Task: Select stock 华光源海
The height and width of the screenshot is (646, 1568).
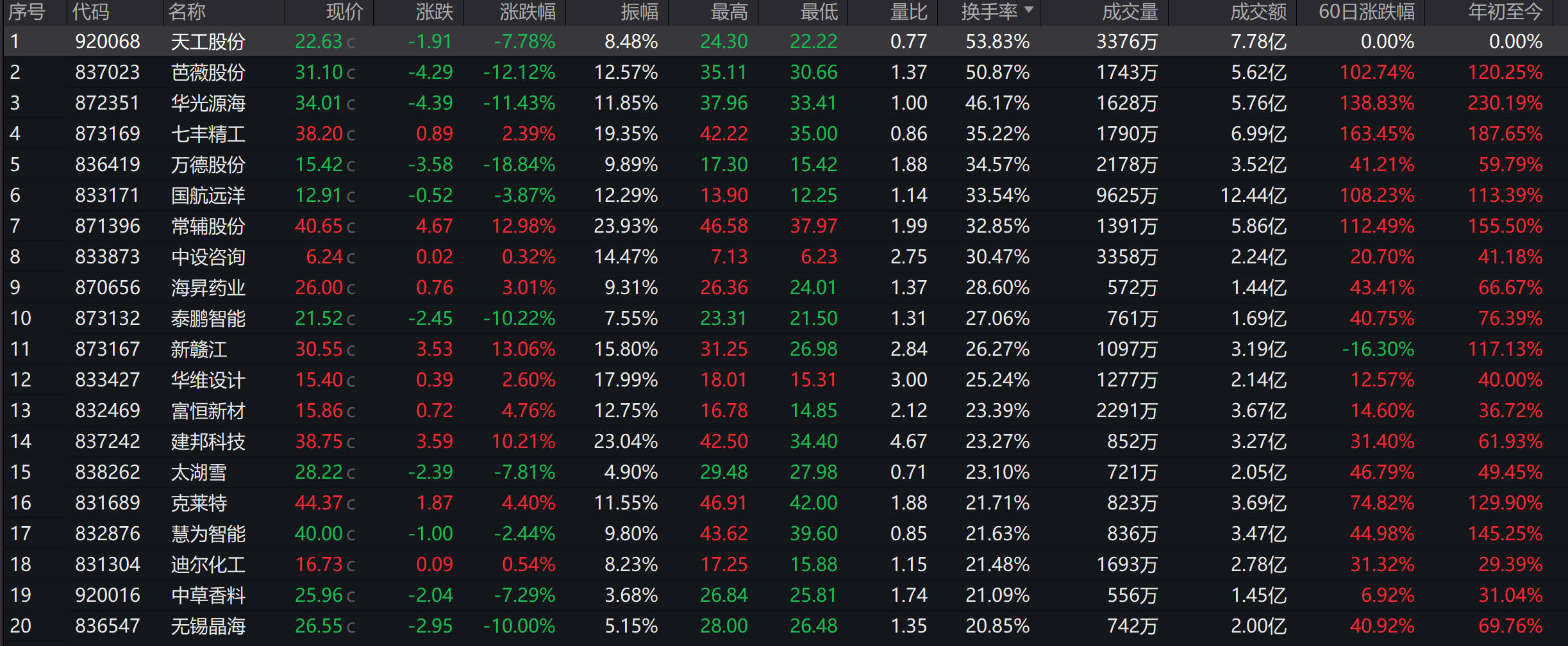Action: tap(208, 103)
